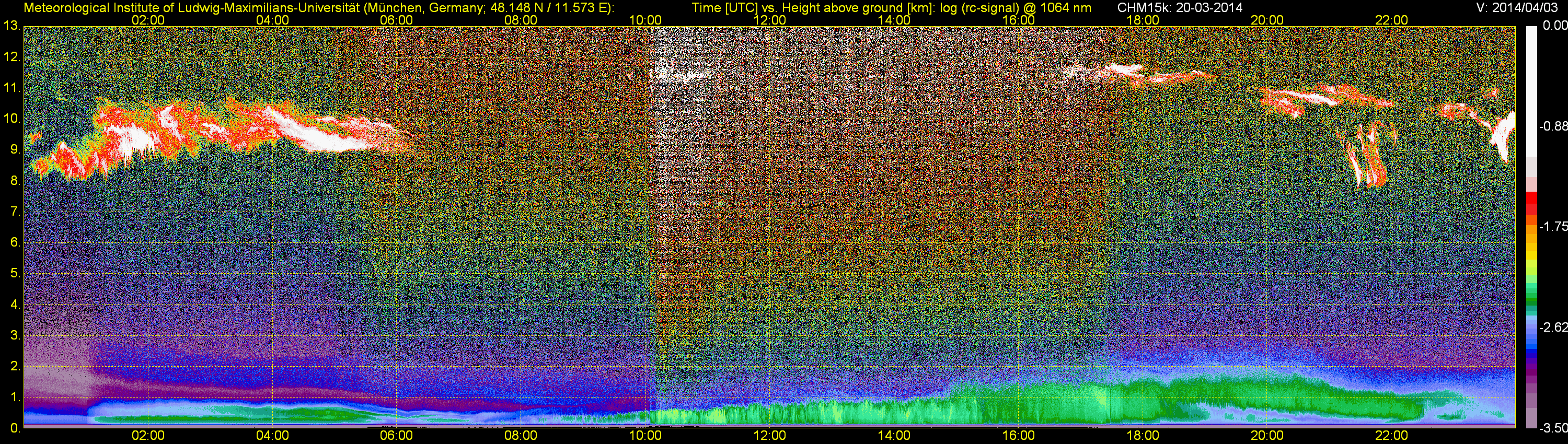1568x444 pixels.
Task: Click the 20:00 label on the upper time axis
Action: coord(1267,20)
